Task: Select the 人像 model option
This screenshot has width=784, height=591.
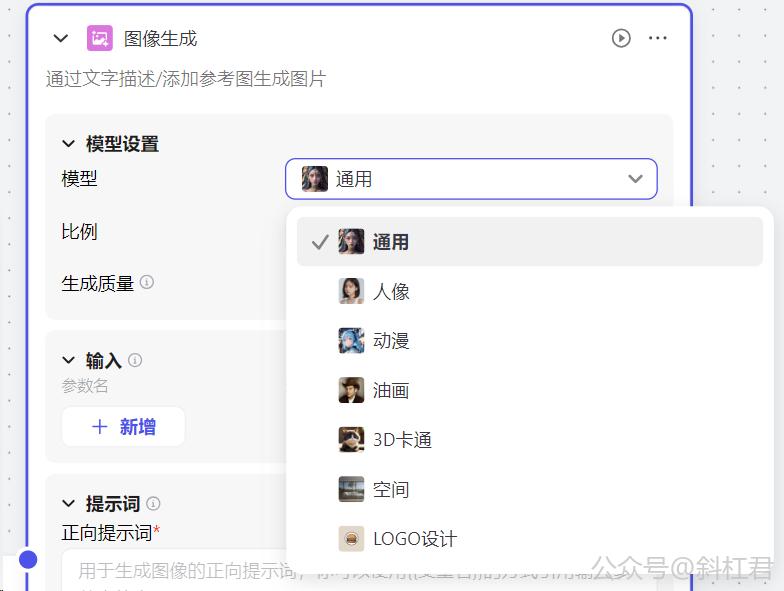Action: point(530,292)
